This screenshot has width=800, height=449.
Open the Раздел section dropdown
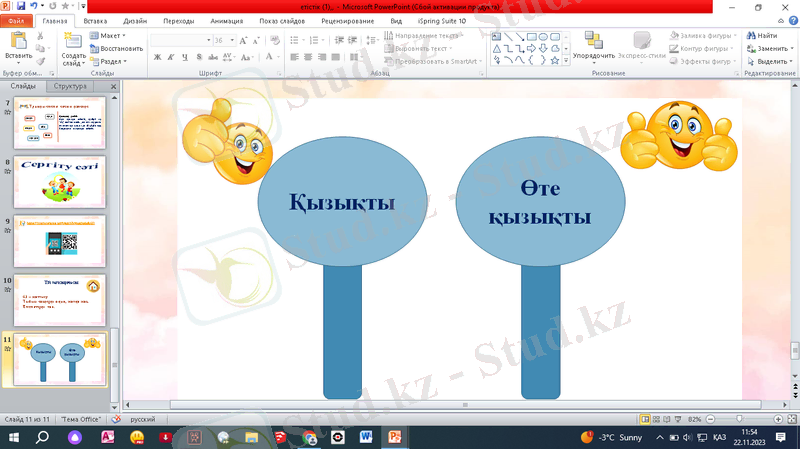[112, 61]
